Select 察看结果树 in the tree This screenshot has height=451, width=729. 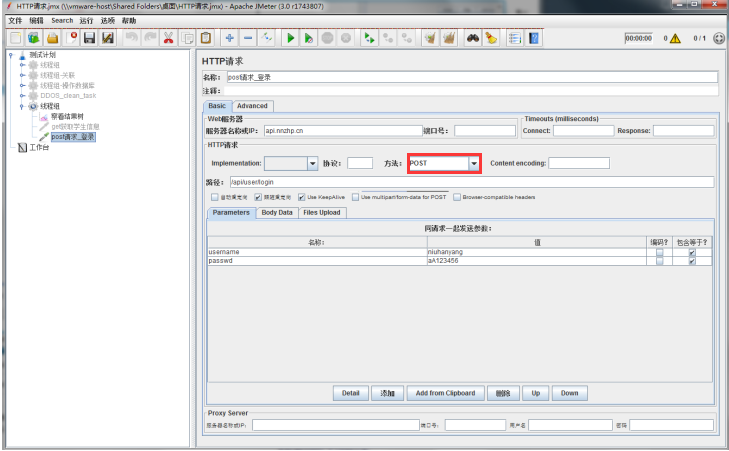(67, 116)
